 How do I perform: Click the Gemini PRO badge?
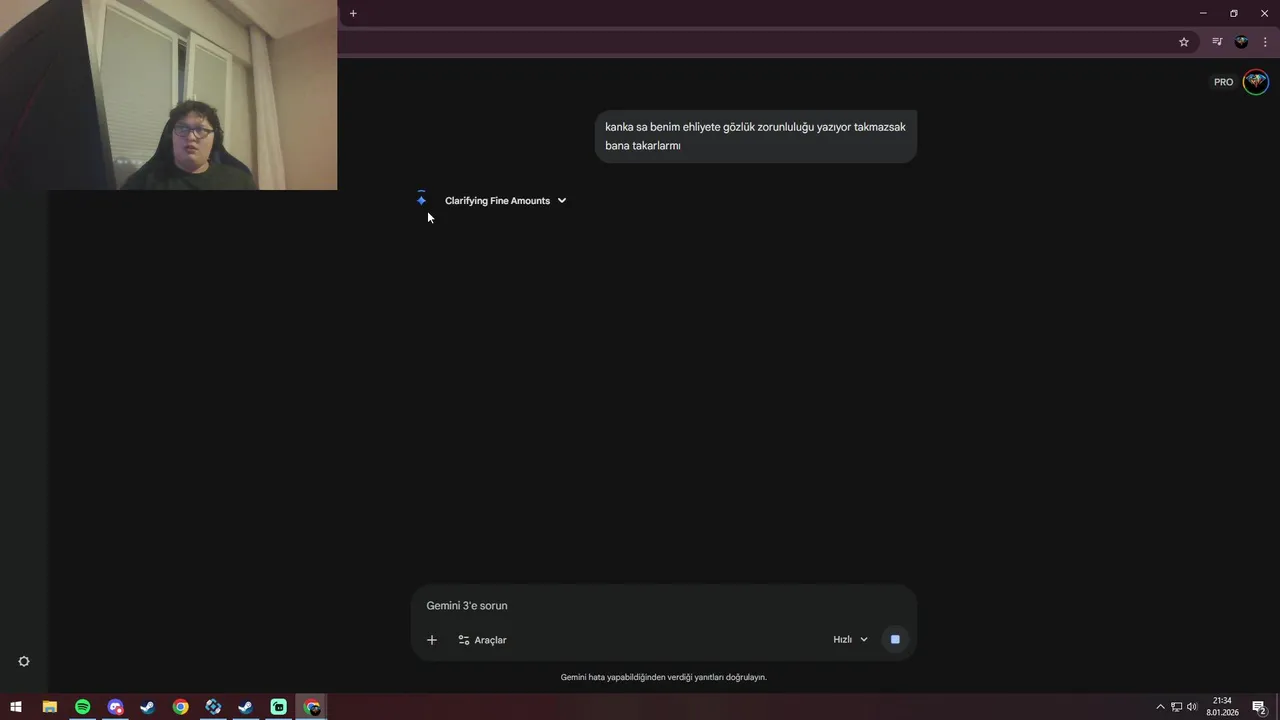1224,82
